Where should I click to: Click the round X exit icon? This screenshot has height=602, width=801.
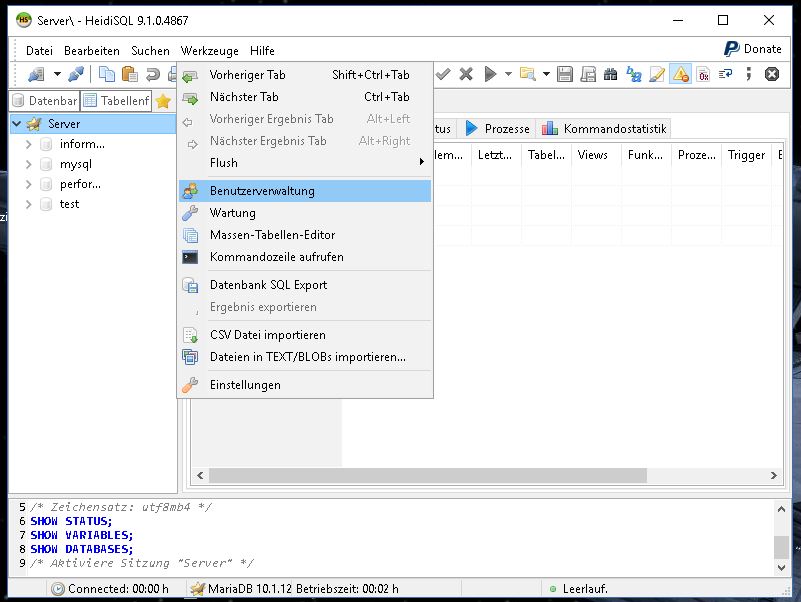(x=772, y=75)
